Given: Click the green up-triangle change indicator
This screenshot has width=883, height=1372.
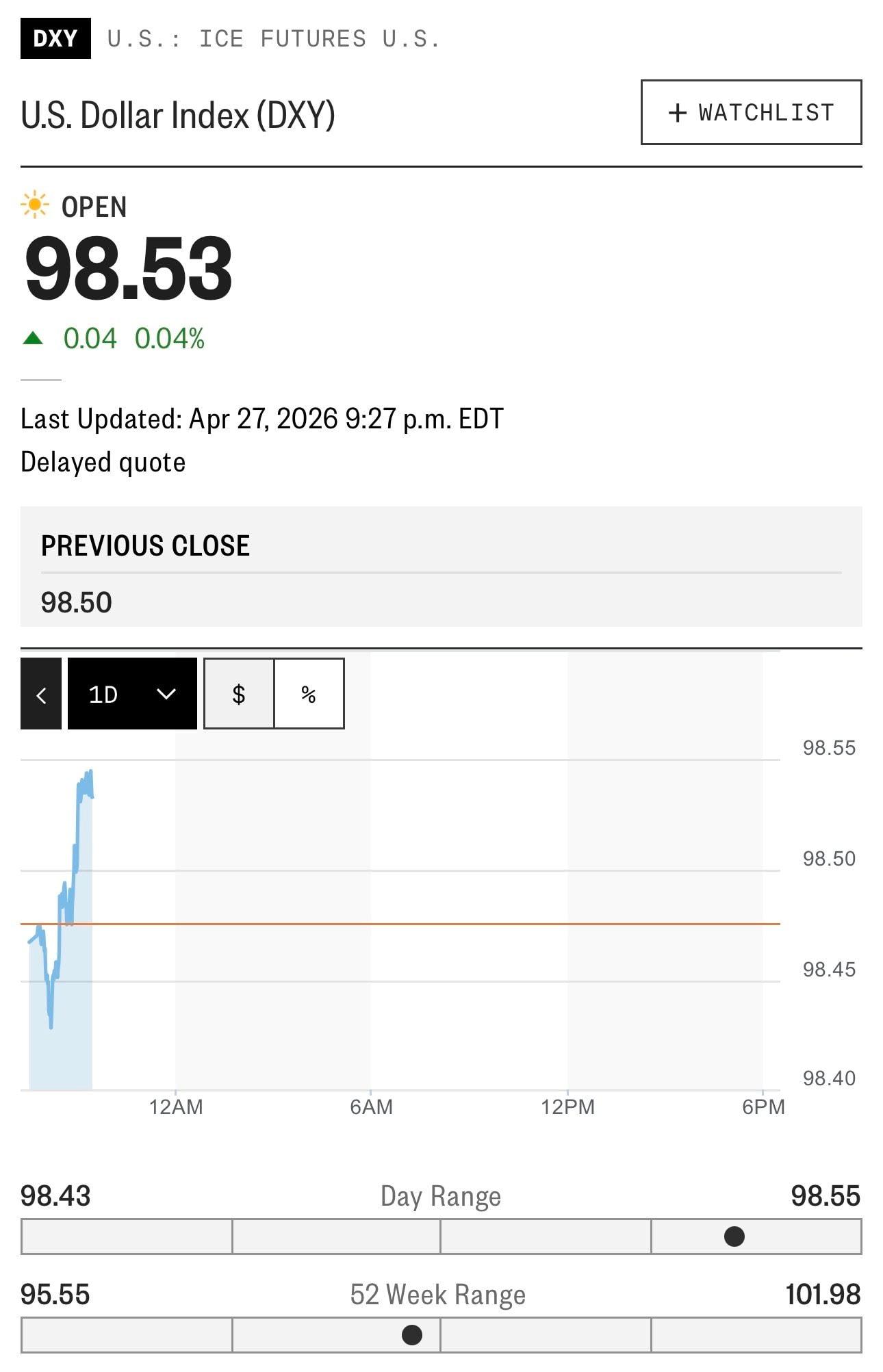Looking at the screenshot, I should click(33, 338).
